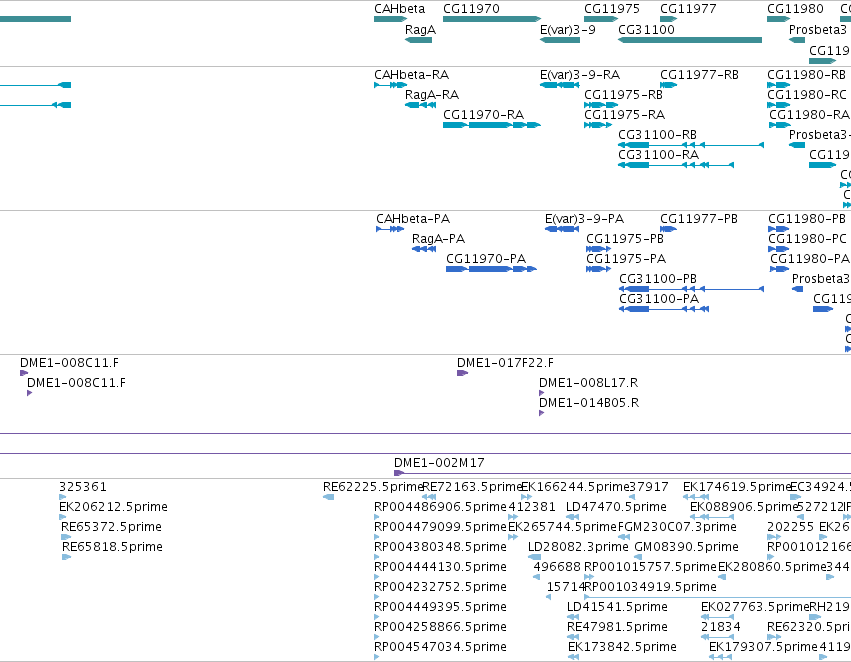Screen dimensions: 851x662
Task: Select the CG11975-PB protein label
Action: tap(625, 239)
